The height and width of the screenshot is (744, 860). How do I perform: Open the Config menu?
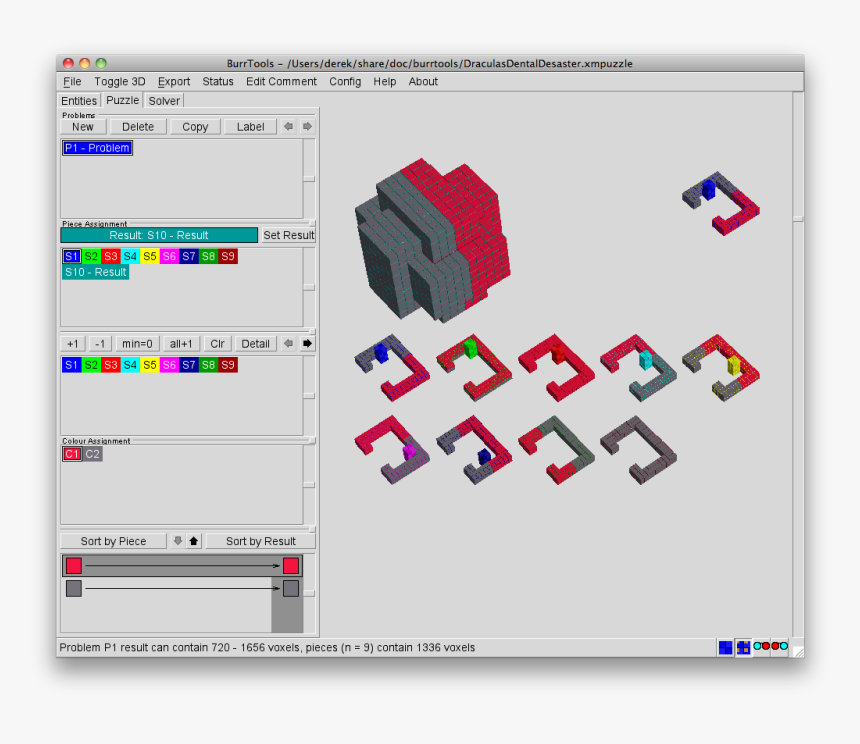pos(345,82)
